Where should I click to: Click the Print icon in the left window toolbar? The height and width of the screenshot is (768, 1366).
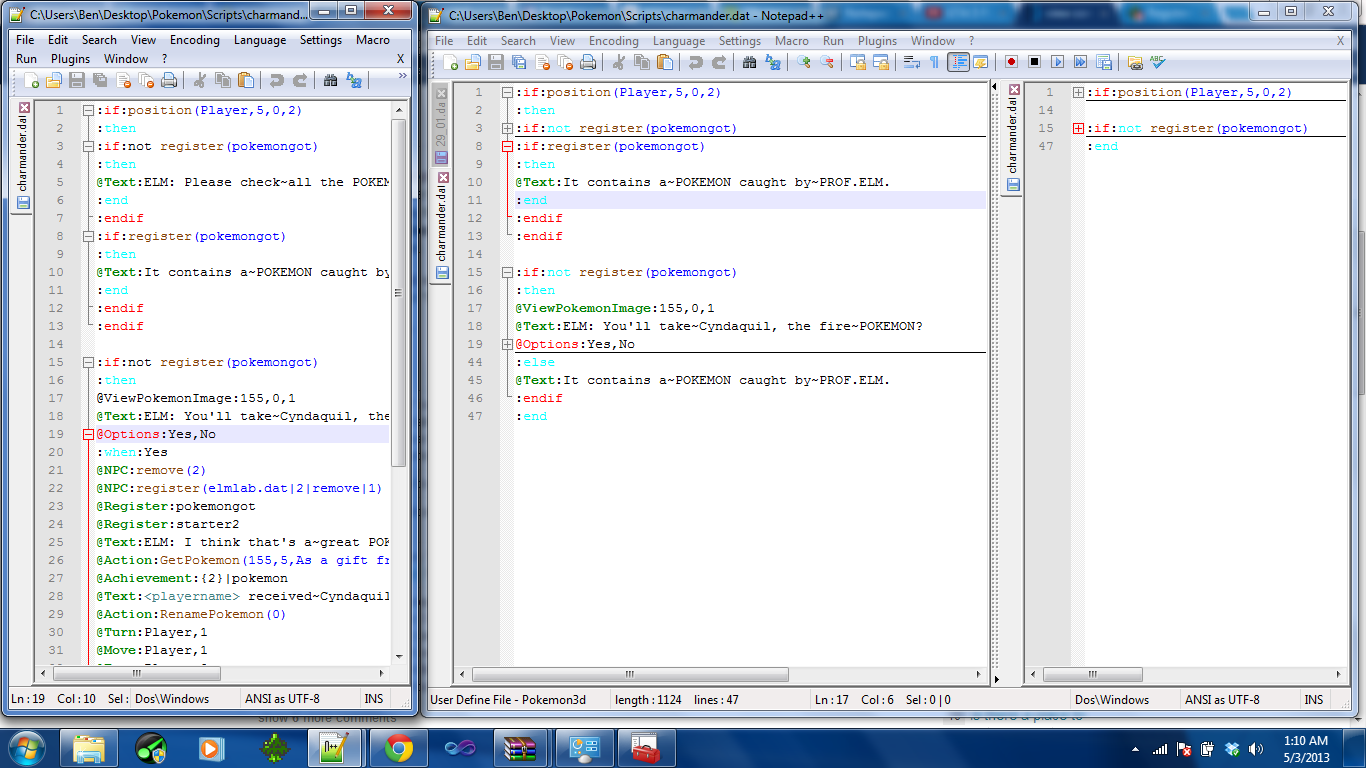click(169, 81)
